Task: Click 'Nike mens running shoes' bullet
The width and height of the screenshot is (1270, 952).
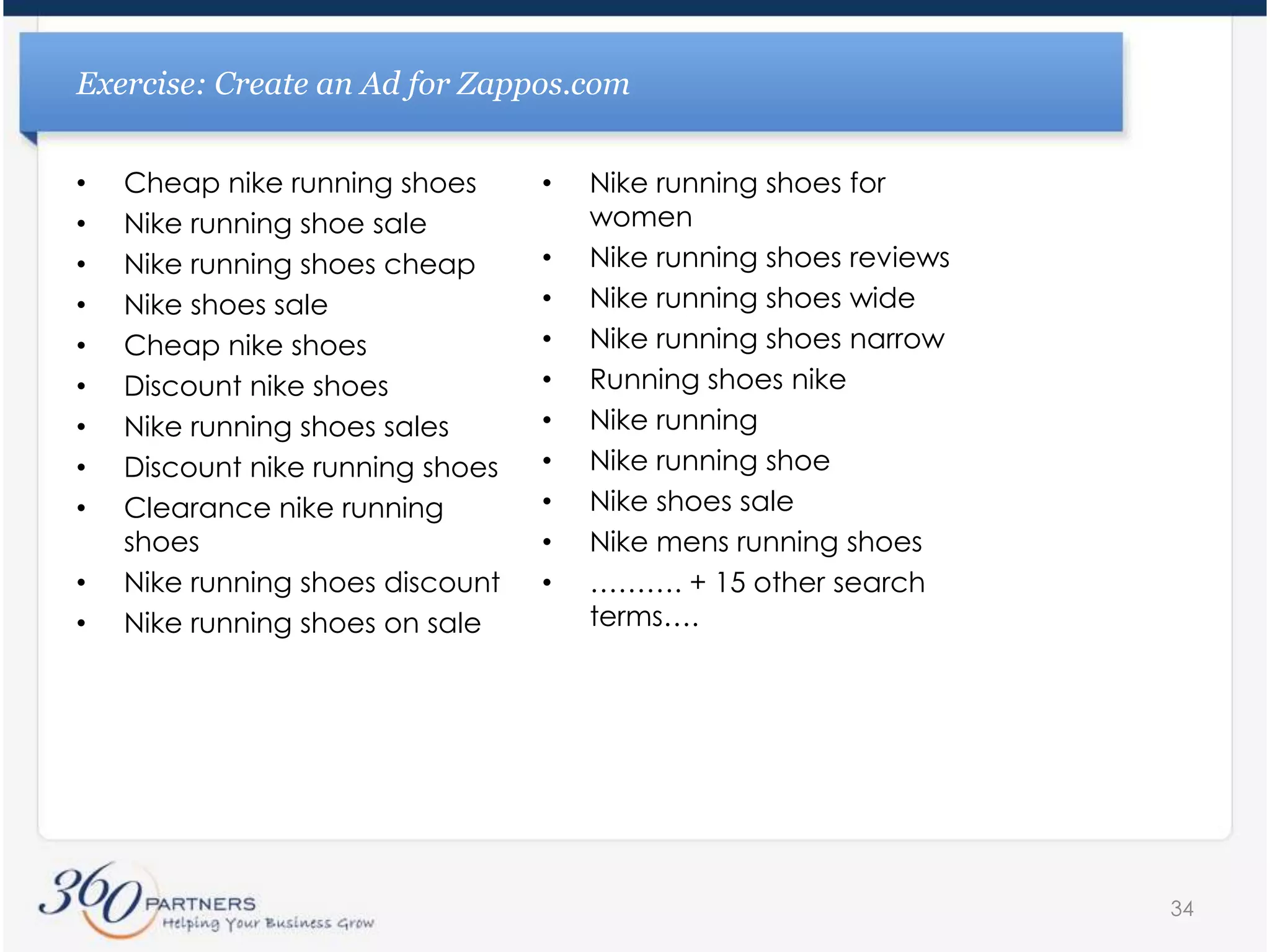Action: 756,542
